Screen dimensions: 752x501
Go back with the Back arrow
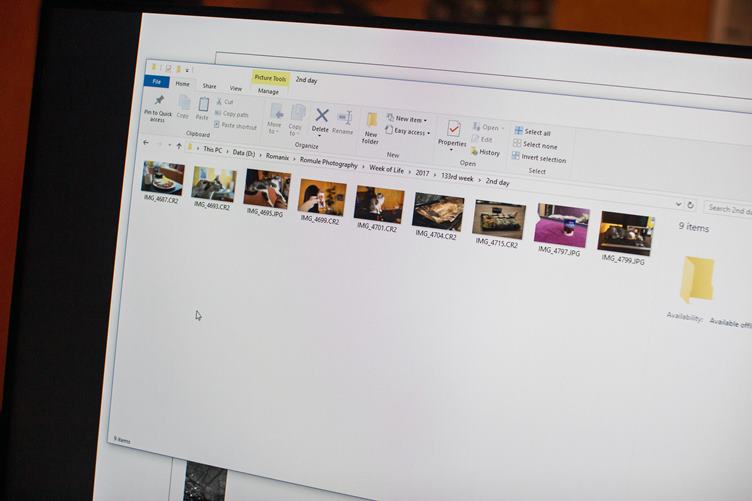click(146, 142)
